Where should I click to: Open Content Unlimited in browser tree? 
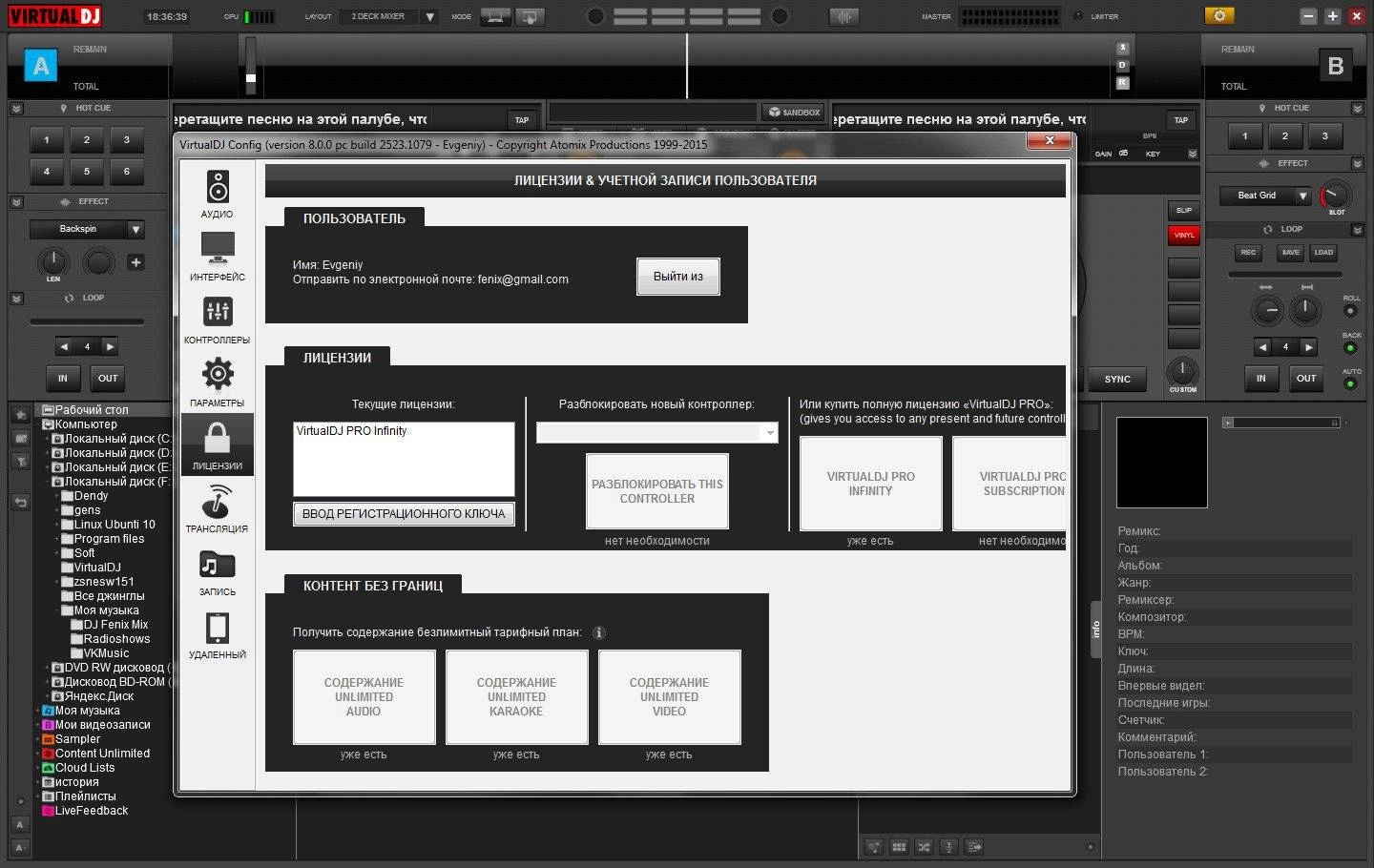(x=95, y=754)
